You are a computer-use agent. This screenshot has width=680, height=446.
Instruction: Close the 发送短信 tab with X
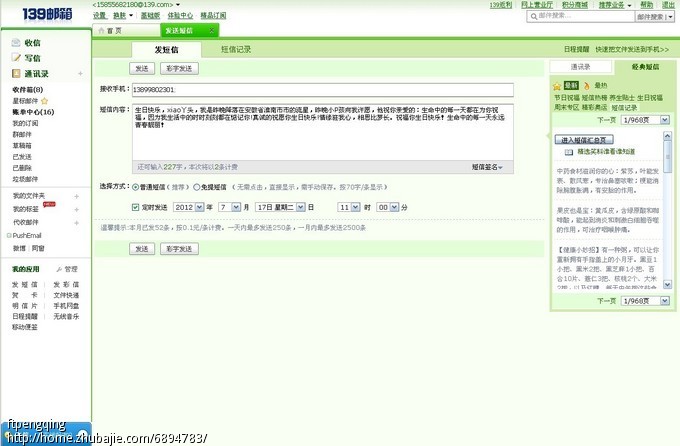211,30
